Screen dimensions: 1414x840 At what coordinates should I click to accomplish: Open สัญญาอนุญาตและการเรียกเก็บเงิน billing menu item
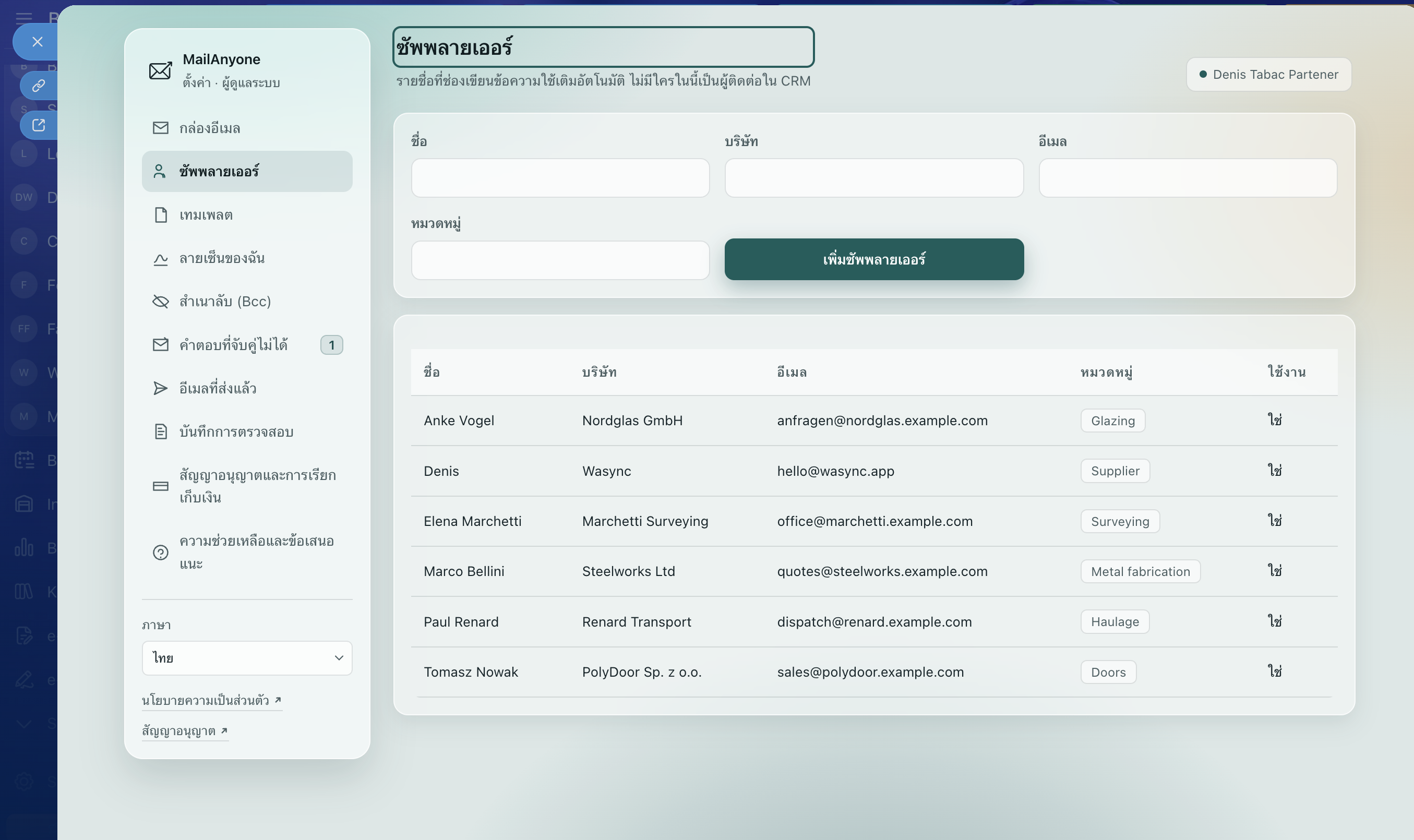247,486
